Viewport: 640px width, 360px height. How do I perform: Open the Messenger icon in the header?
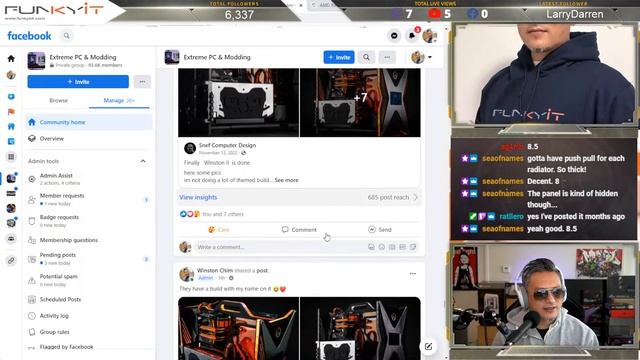[x=394, y=36]
